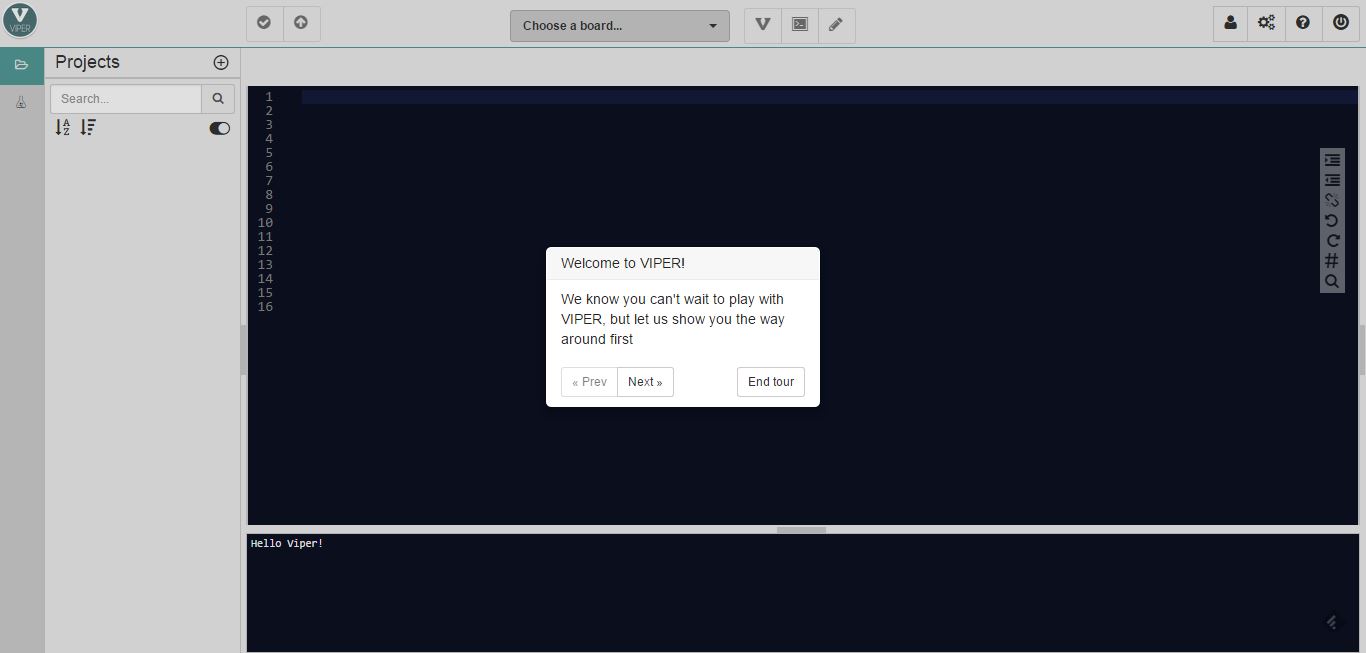Open the serial console terminal icon
This screenshot has height=653, width=1366.
click(800, 25)
